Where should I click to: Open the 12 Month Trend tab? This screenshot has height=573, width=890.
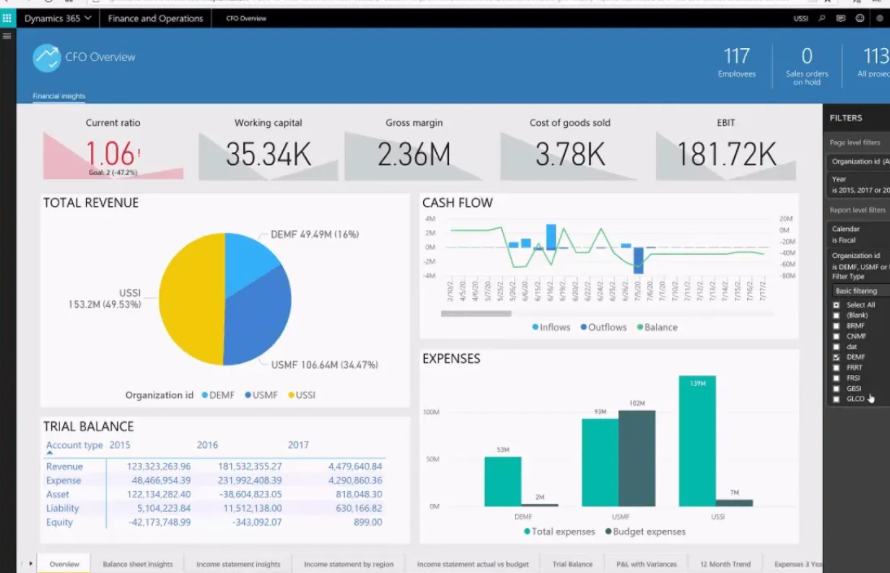click(x=725, y=564)
